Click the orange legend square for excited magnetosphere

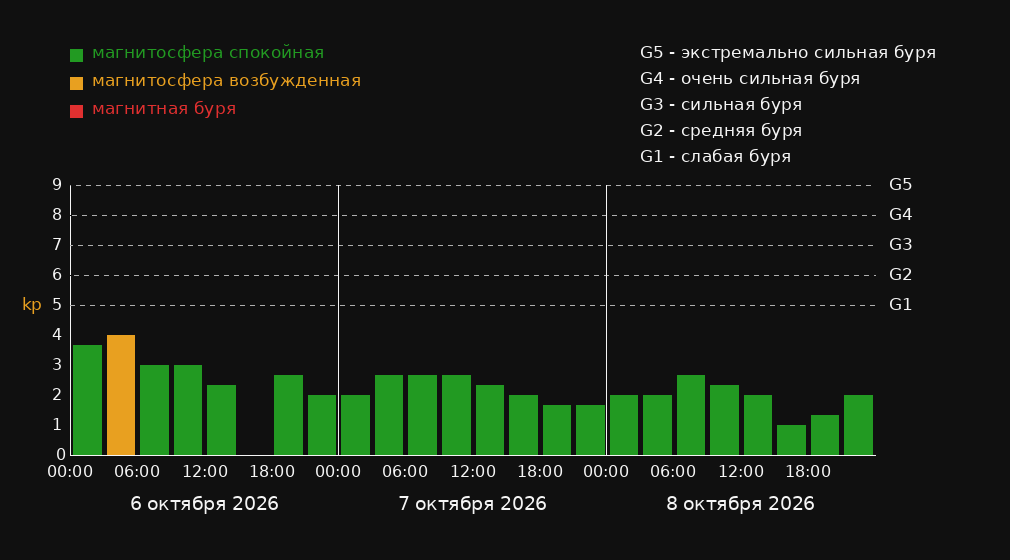coord(77,83)
